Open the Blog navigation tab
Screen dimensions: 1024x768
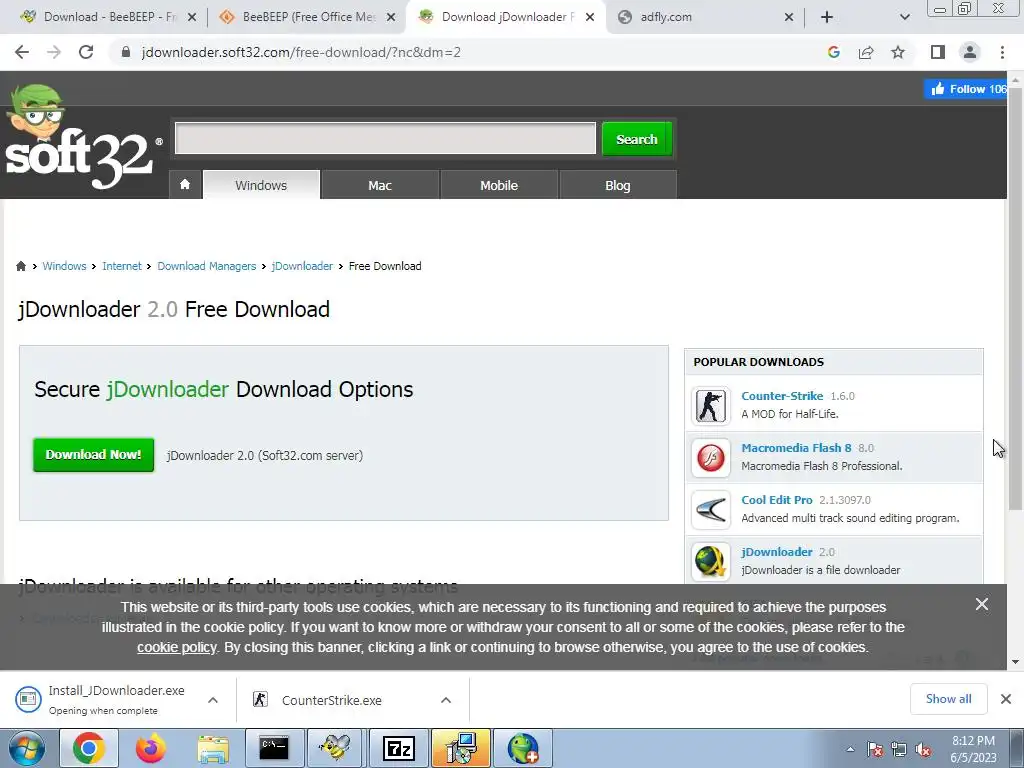click(618, 185)
